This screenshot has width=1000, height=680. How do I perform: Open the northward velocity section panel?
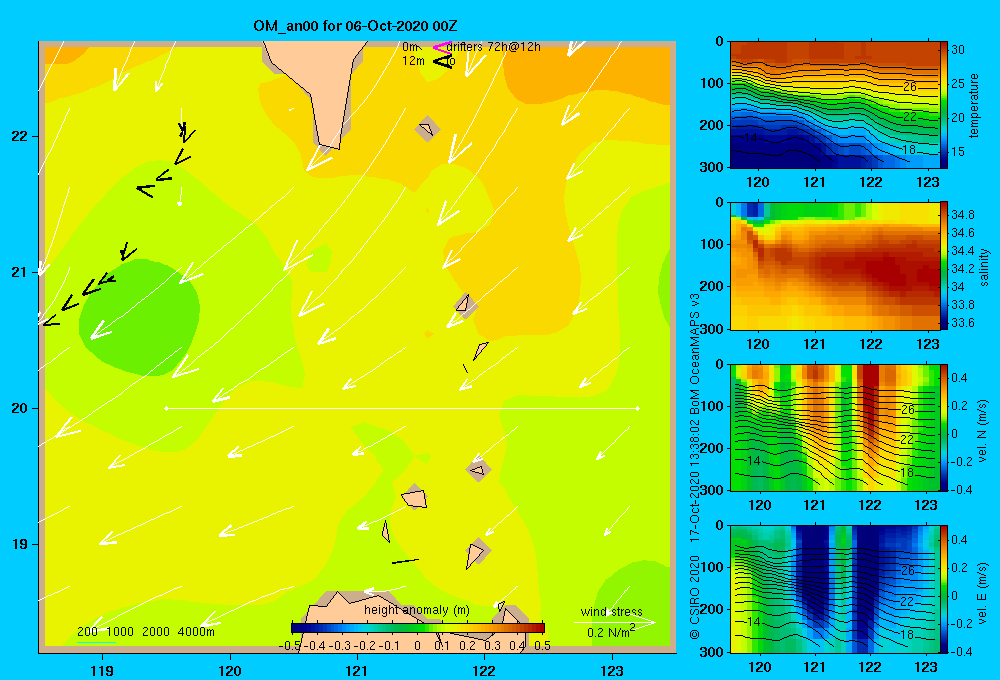(x=834, y=427)
